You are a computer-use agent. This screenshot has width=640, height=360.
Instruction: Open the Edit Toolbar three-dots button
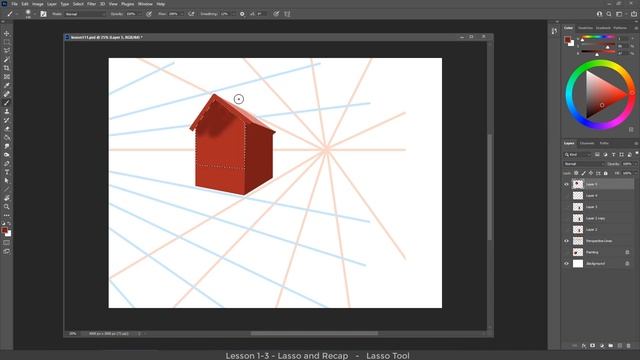click(x=7, y=215)
